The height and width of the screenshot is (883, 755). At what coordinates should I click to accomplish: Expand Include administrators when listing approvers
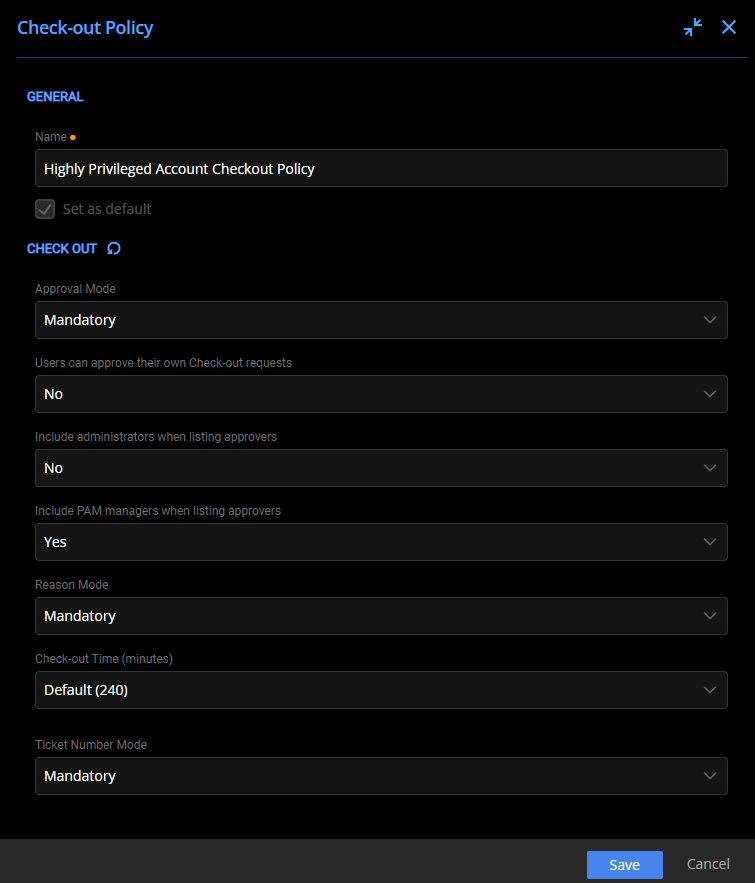[380, 468]
